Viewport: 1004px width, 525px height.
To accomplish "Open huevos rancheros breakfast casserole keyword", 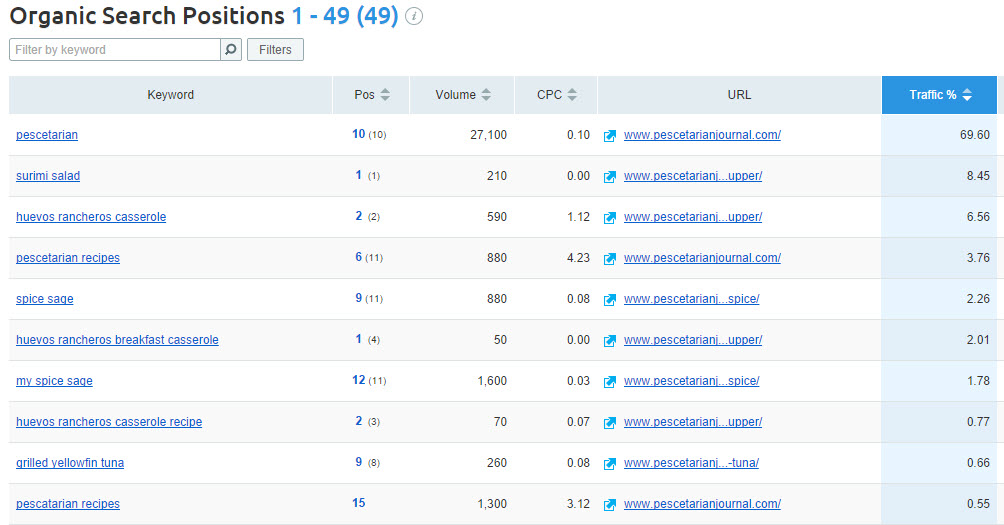I will tap(117, 340).
